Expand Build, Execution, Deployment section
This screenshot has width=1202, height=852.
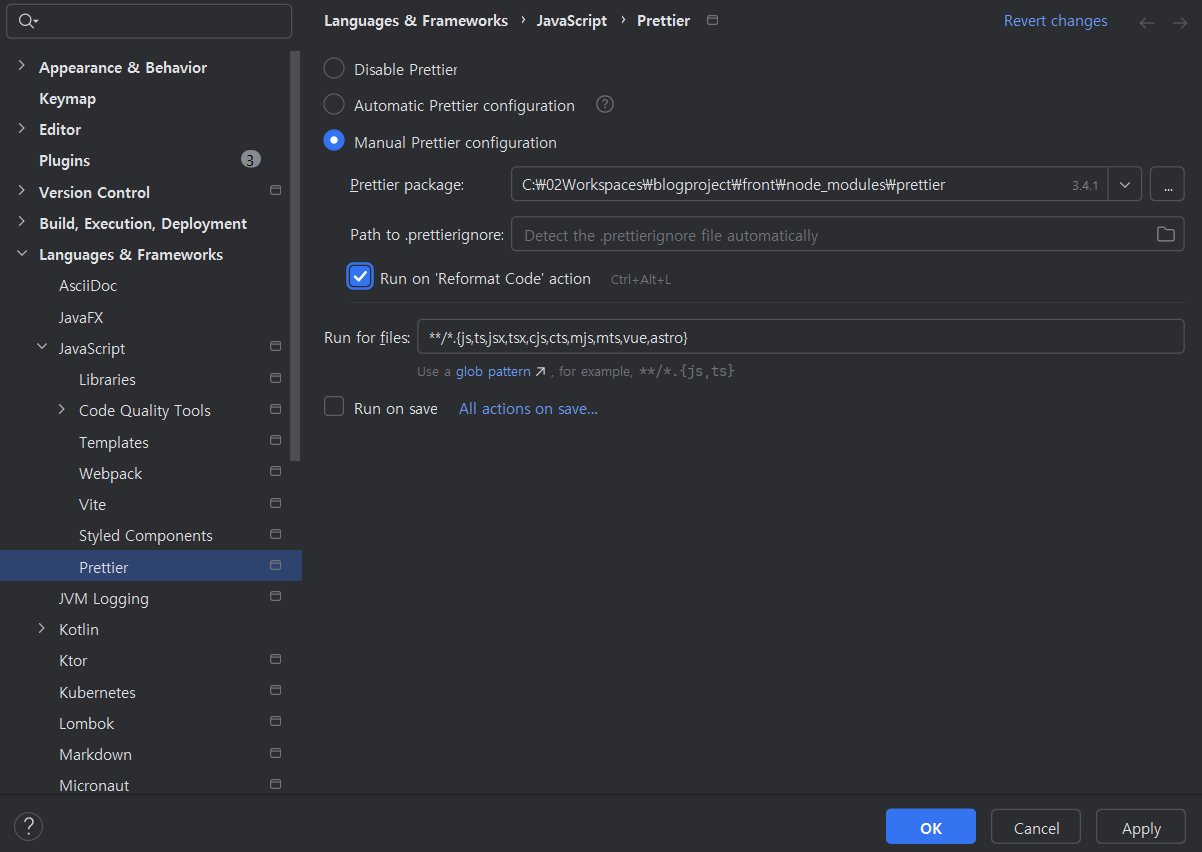click(22, 222)
